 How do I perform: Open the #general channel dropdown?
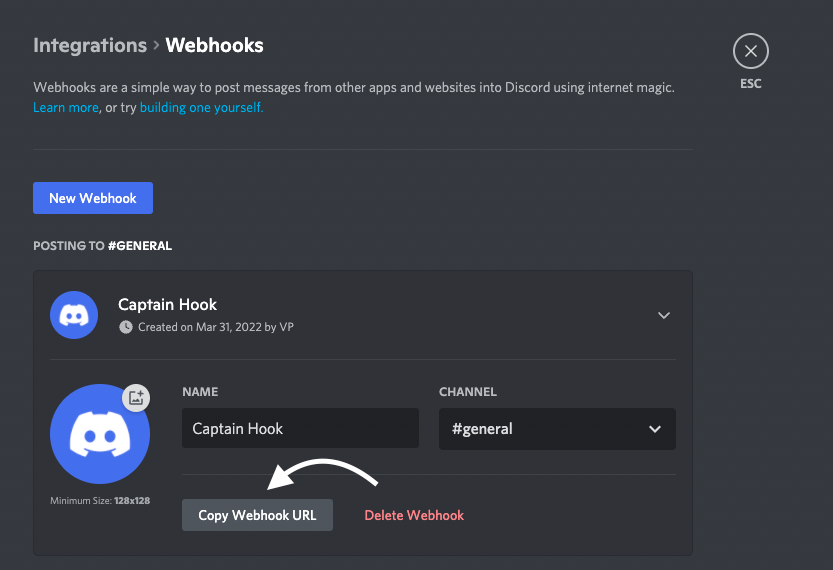(x=557, y=429)
